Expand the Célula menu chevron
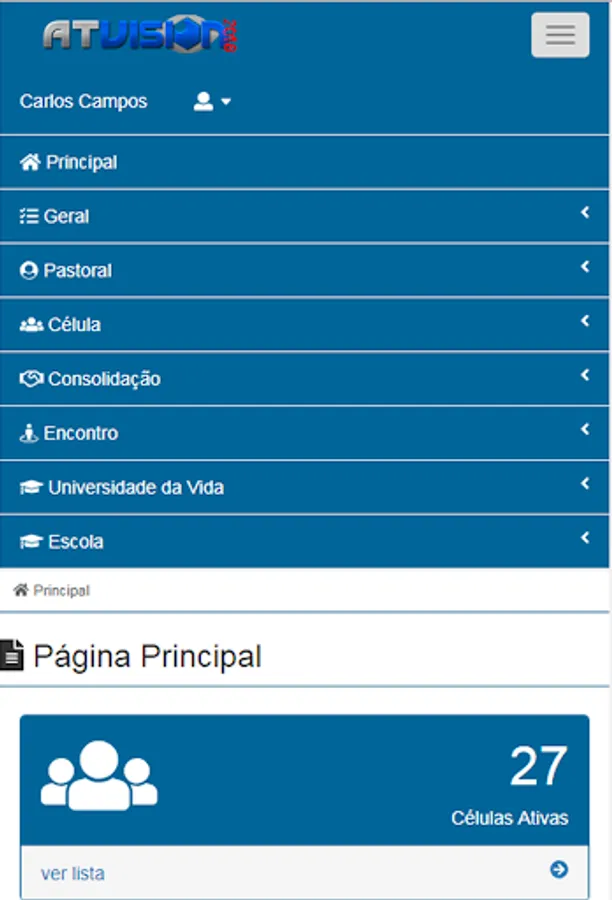 585,321
